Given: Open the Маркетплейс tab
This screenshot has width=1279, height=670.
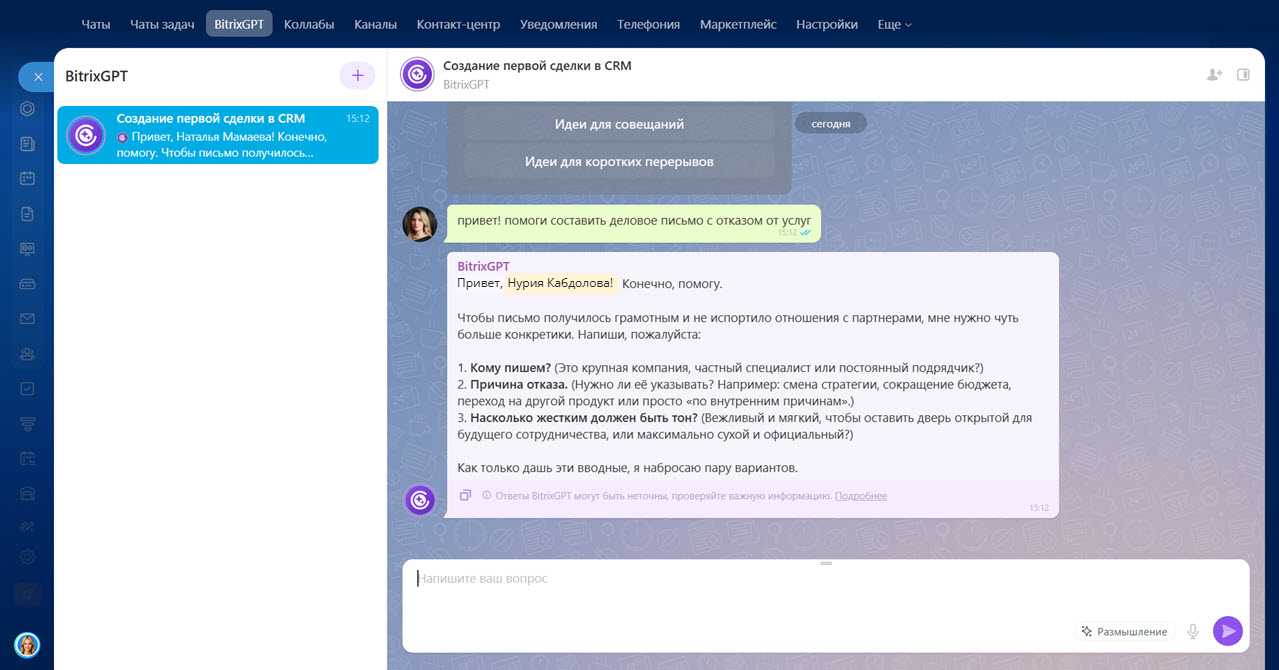Looking at the screenshot, I should (x=738, y=24).
